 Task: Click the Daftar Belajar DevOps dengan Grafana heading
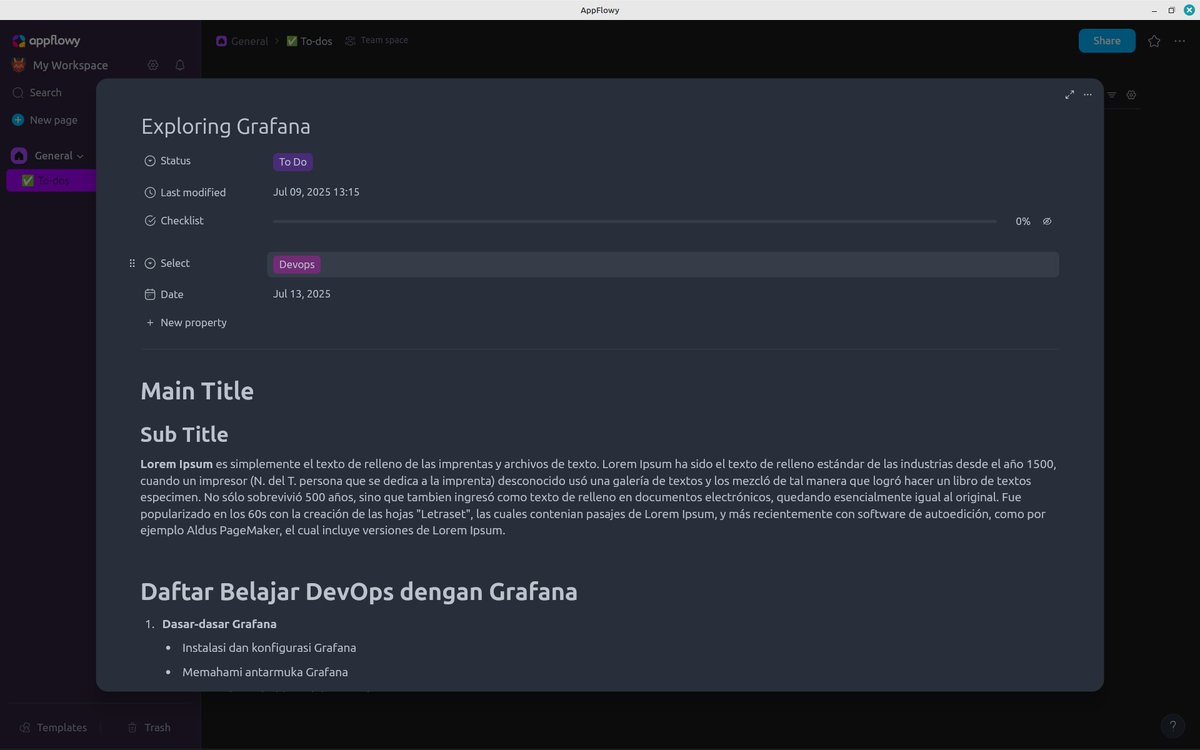pyautogui.click(x=359, y=592)
